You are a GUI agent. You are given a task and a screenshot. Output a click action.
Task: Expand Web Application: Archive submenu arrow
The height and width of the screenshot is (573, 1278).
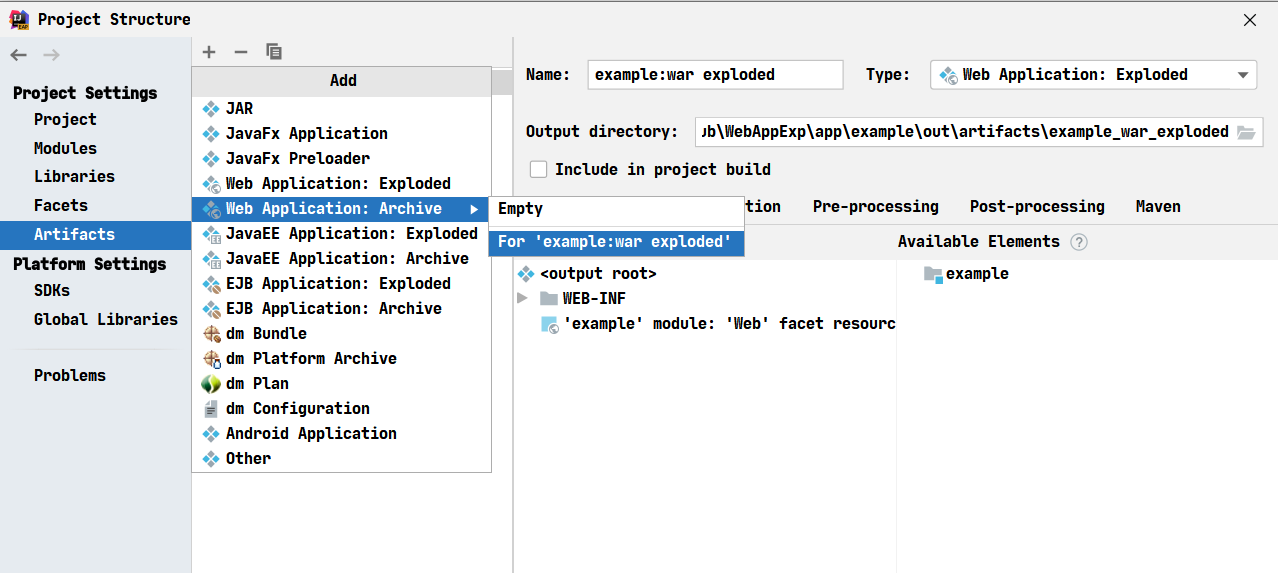click(x=474, y=209)
